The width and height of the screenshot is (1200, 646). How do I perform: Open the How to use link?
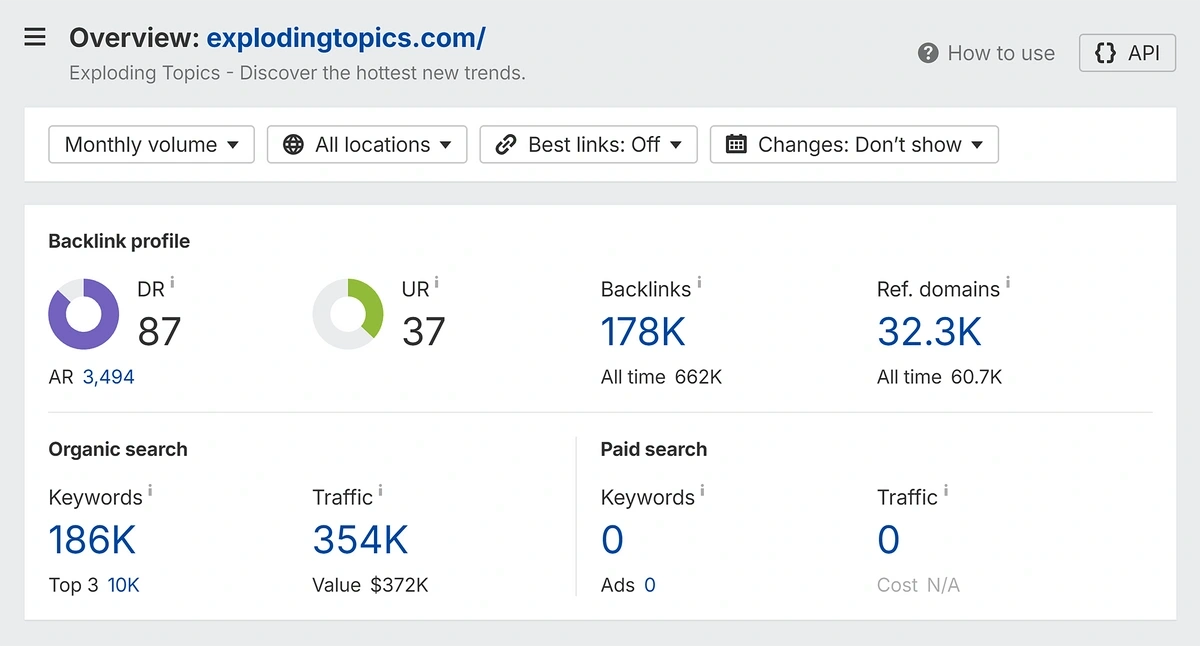[x=986, y=53]
